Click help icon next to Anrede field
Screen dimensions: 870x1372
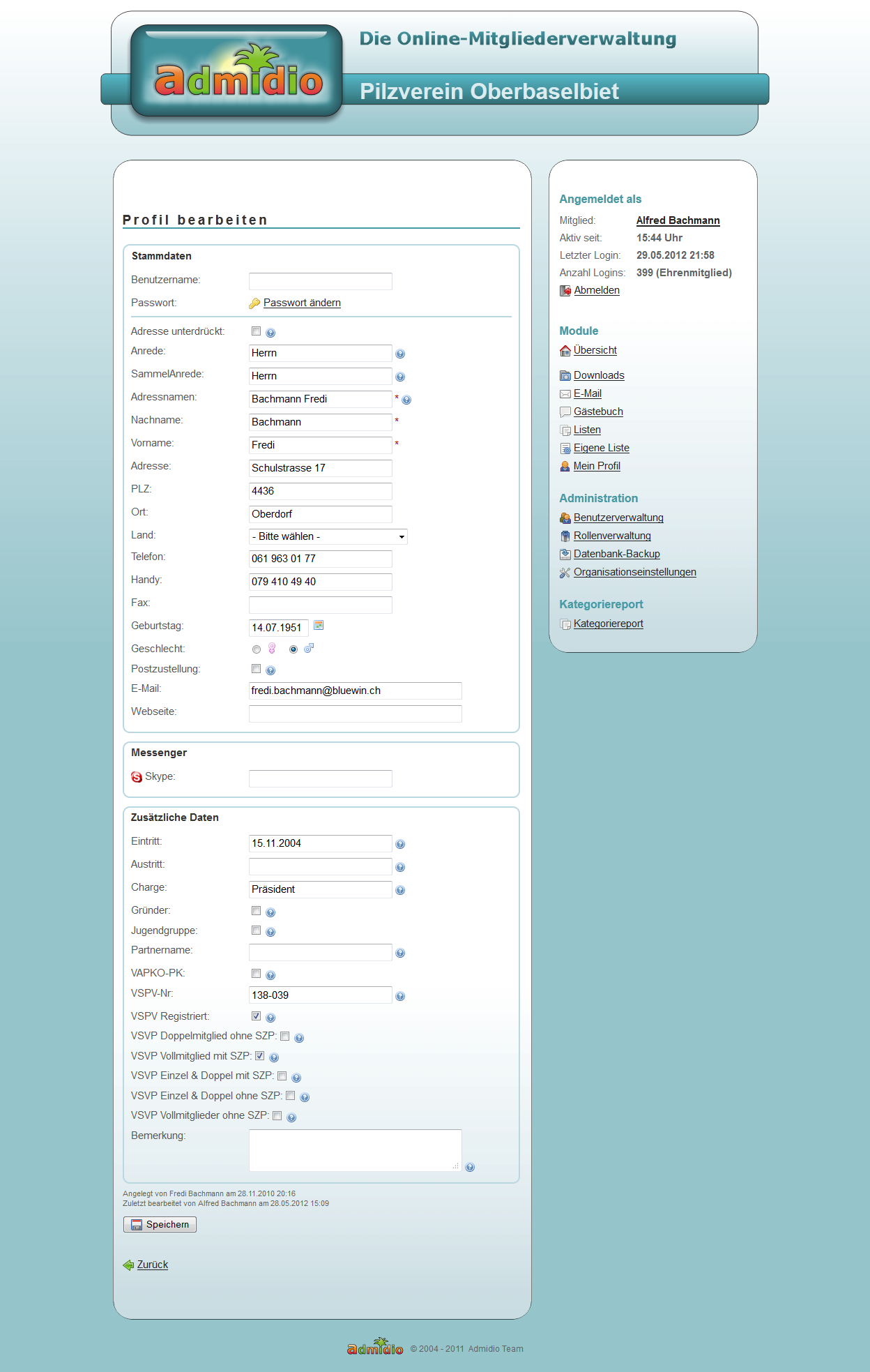[400, 354]
